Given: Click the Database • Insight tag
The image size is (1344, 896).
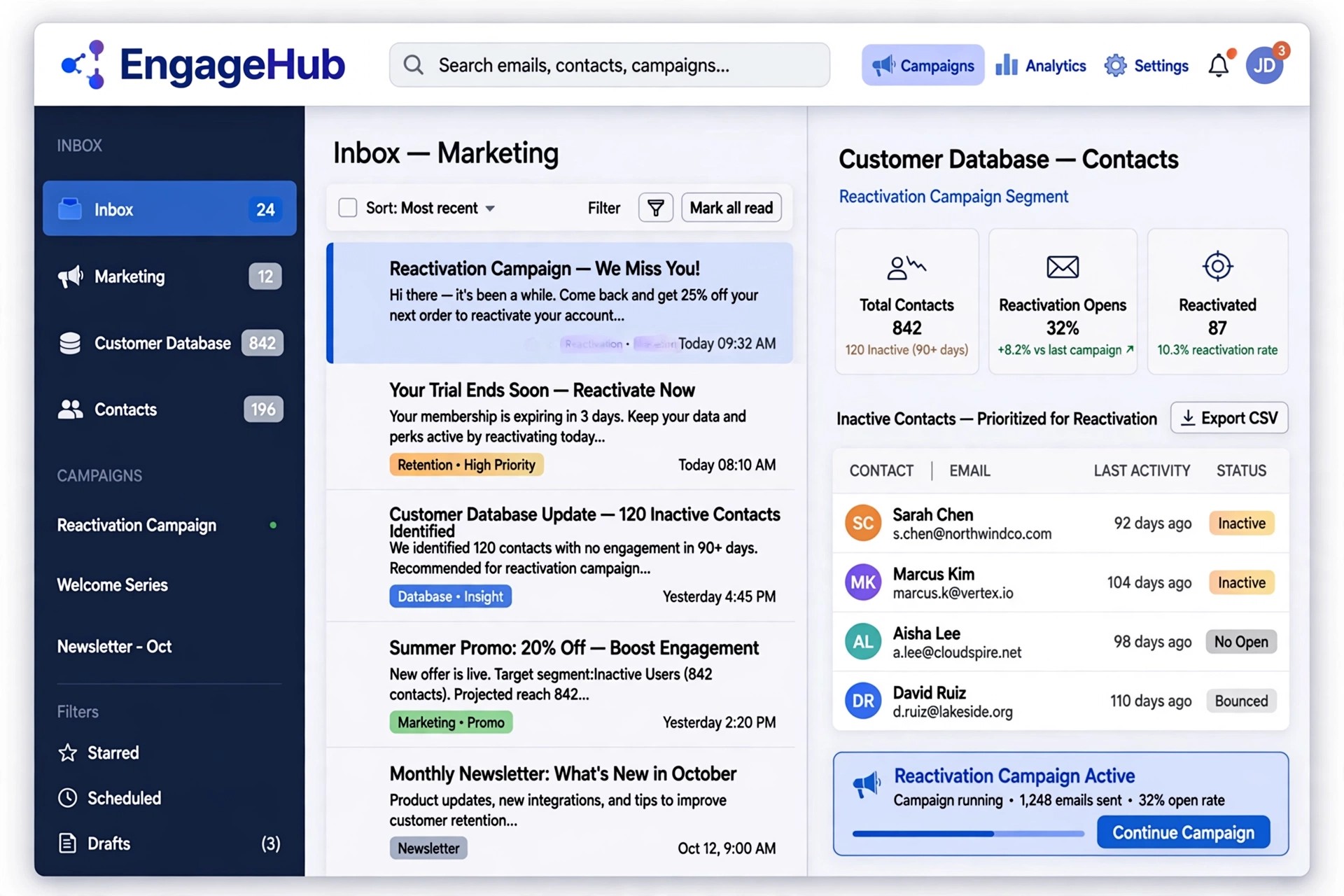Looking at the screenshot, I should (x=451, y=596).
